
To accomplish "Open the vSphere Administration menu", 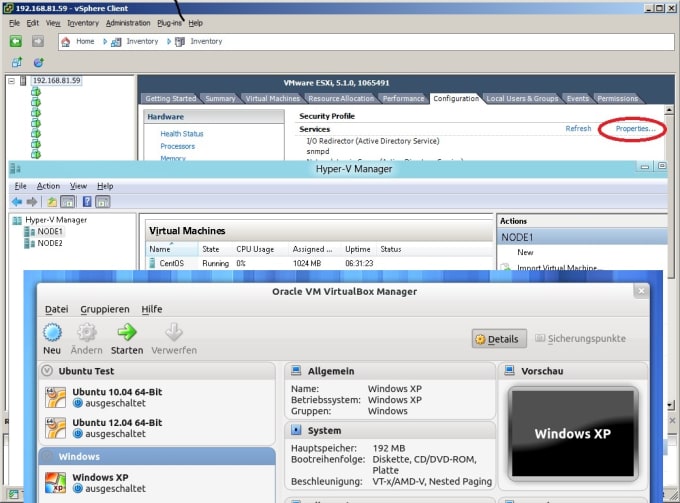I will pos(128,23).
